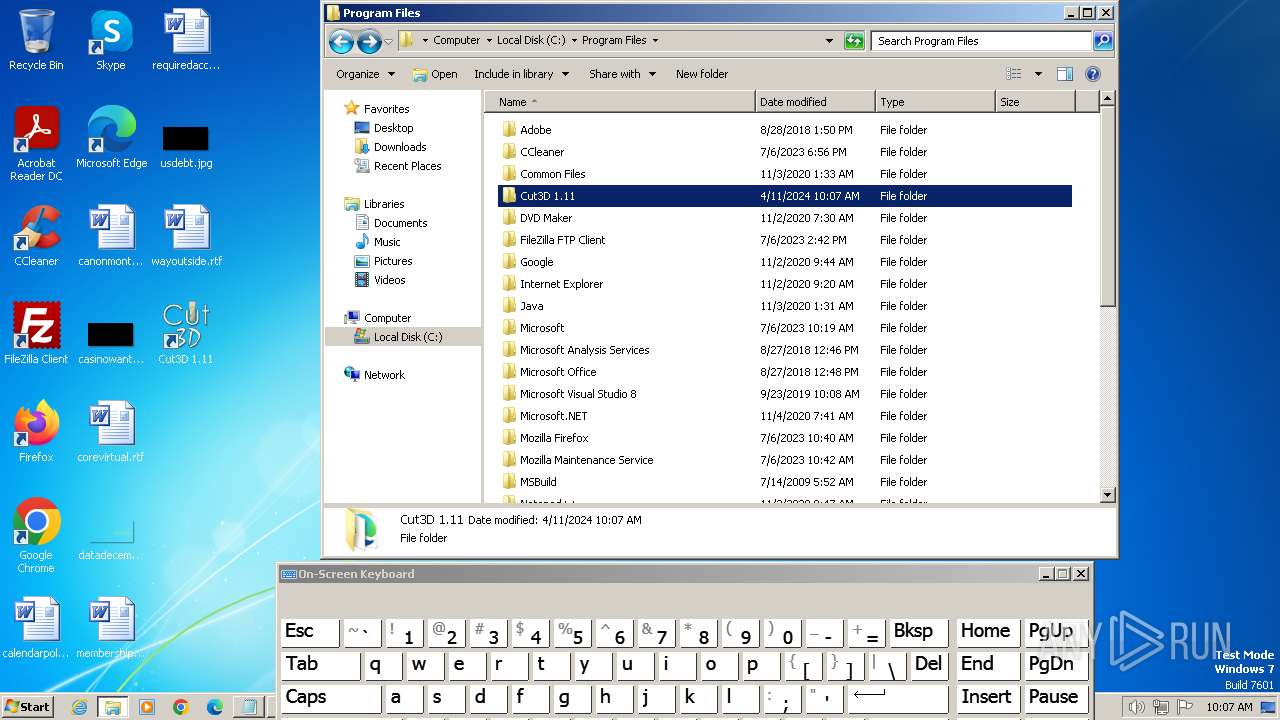Select Pictures library in navigation pane
The image size is (1280, 720).
tap(393, 261)
